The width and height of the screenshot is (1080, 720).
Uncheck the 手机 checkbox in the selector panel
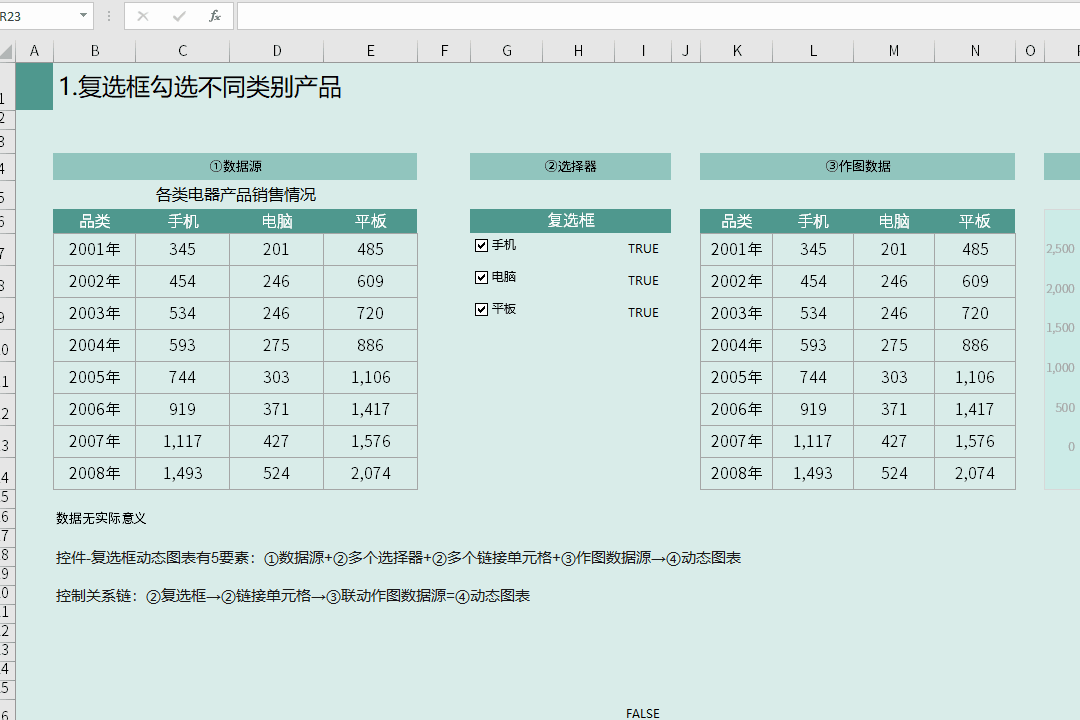click(x=482, y=243)
